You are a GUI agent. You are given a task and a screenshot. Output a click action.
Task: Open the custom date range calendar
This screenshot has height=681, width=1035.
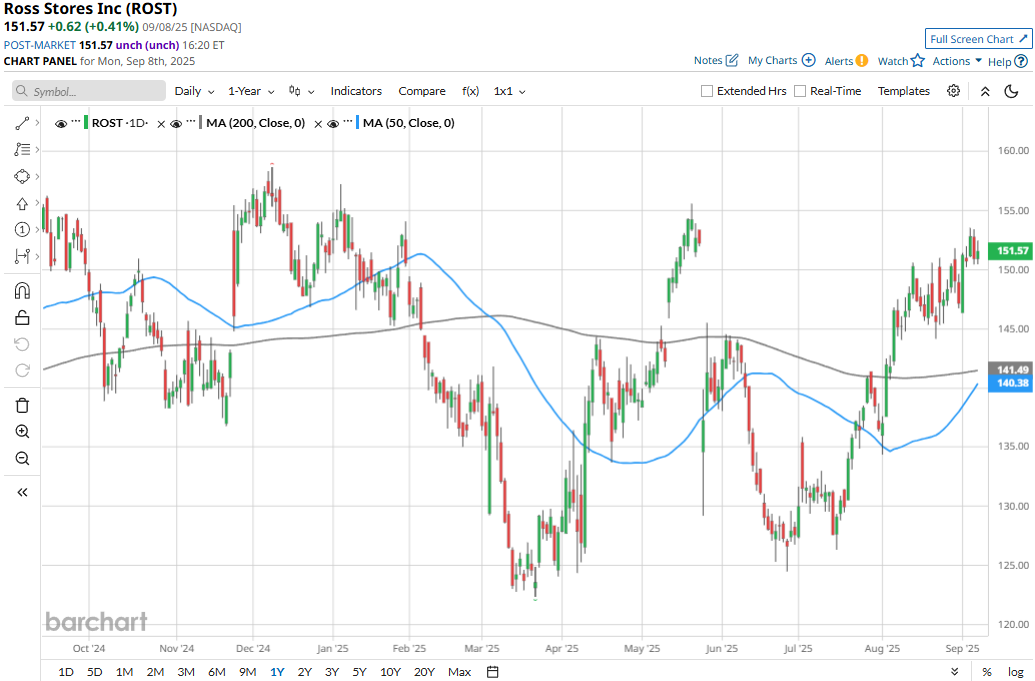click(x=492, y=672)
